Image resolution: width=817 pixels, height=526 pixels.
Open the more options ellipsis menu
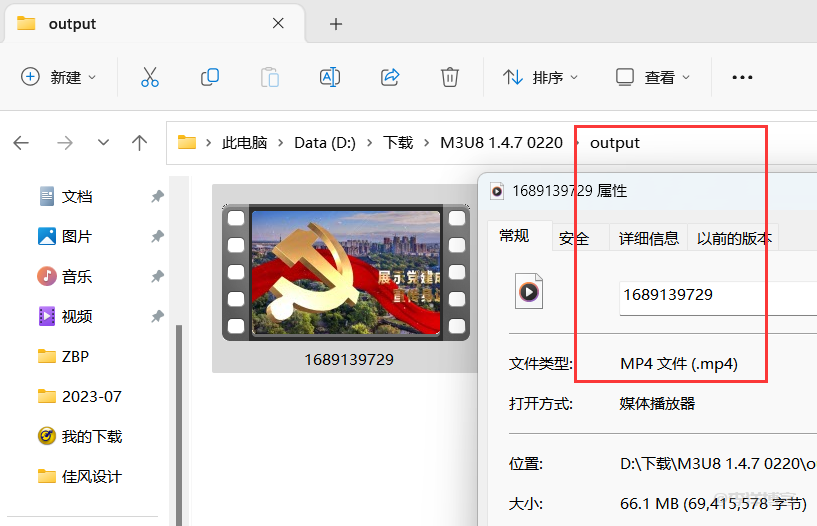[742, 77]
